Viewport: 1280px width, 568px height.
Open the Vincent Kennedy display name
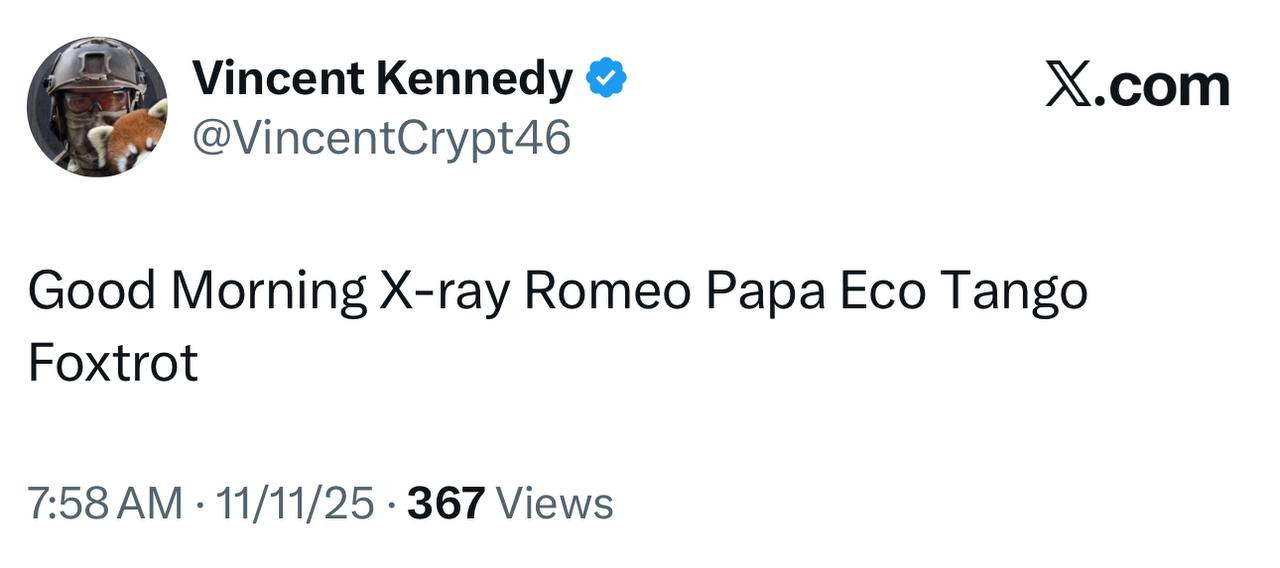[x=382, y=78]
